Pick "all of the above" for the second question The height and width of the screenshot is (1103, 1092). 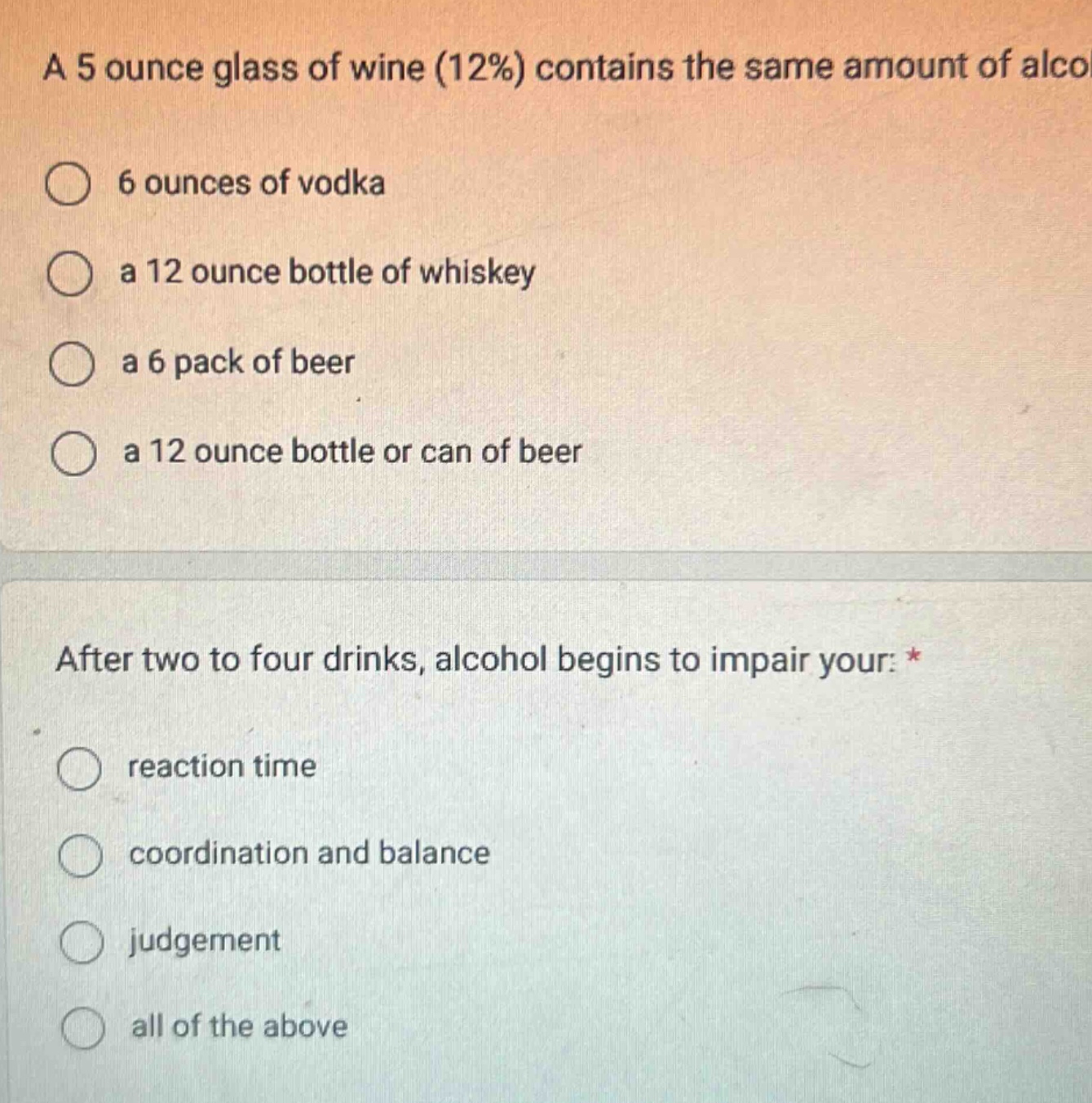tap(82, 1029)
